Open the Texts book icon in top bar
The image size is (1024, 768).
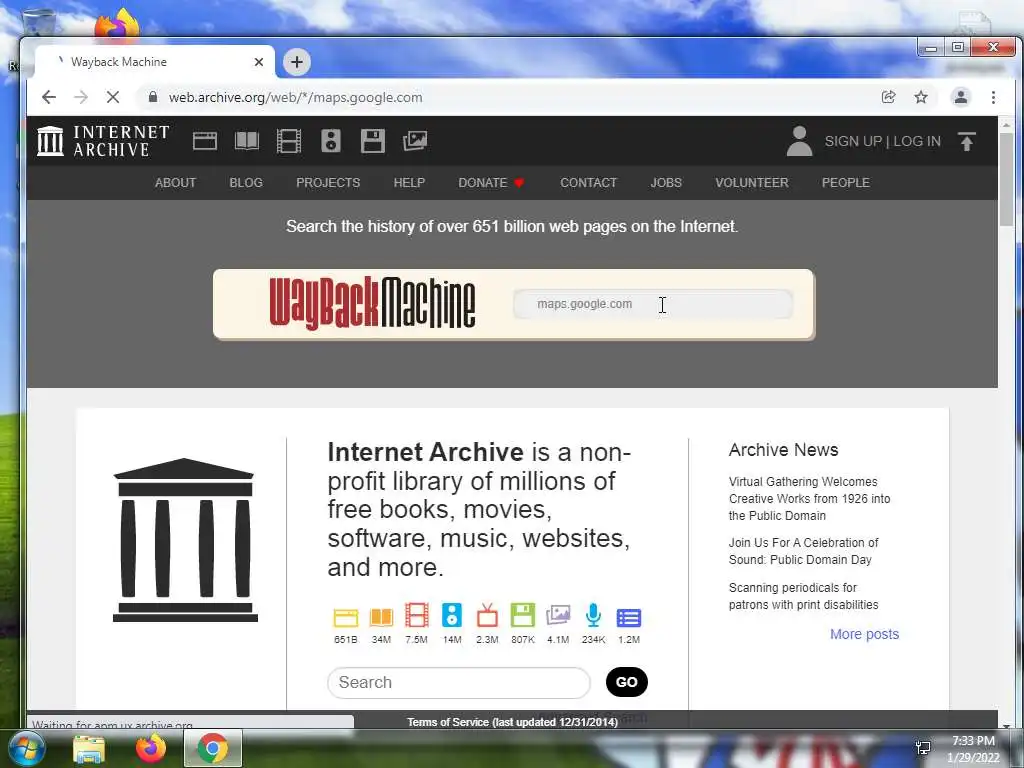pos(247,141)
